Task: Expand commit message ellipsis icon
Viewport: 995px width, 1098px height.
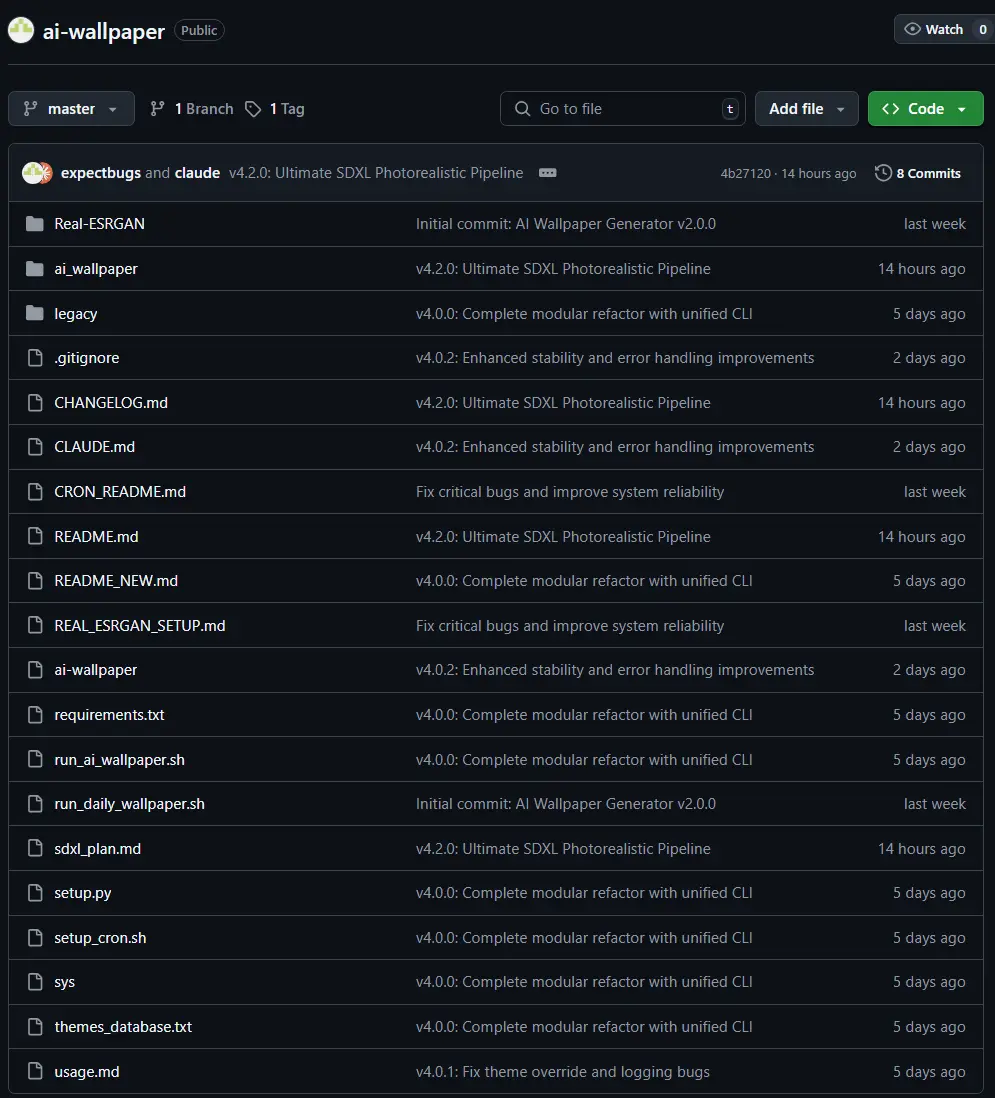Action: click(547, 173)
